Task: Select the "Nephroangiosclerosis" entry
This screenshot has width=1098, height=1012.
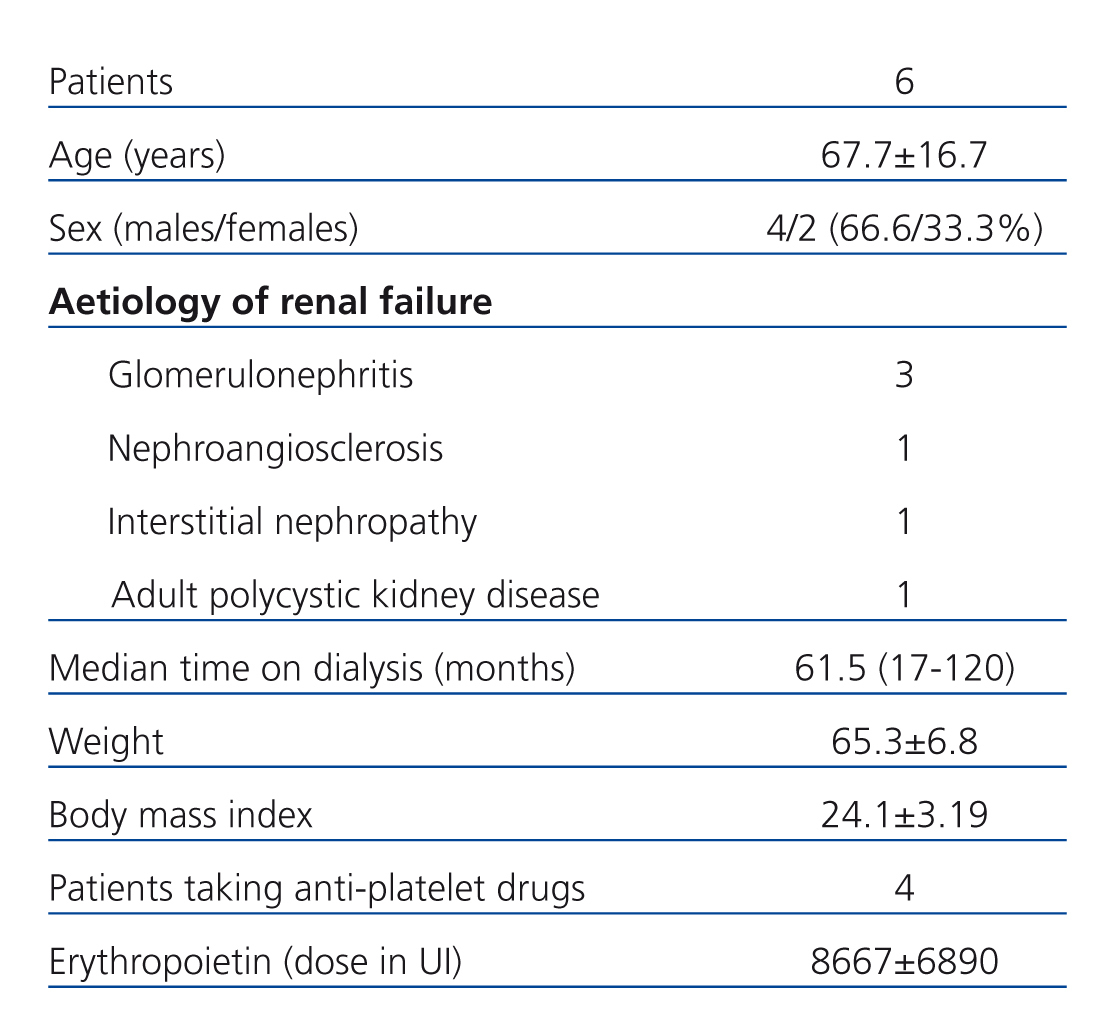Action: pos(275,448)
